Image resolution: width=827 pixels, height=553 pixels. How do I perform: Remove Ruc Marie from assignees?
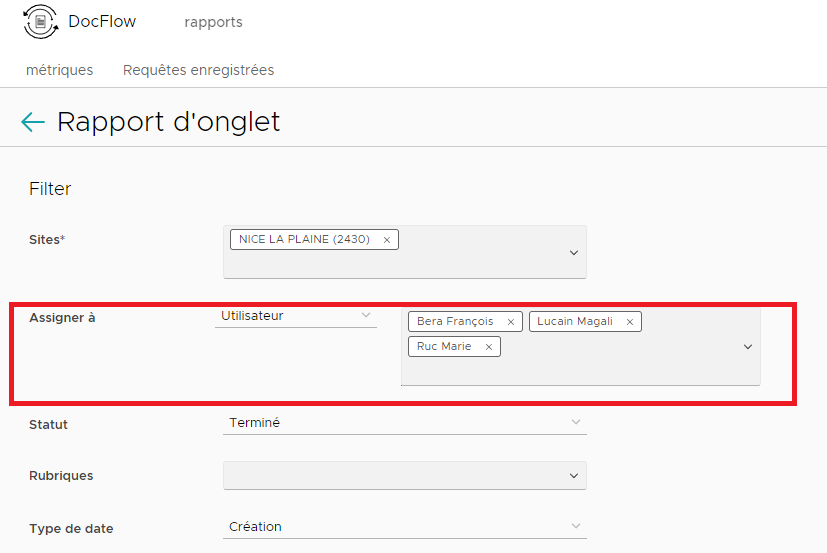[488, 347]
